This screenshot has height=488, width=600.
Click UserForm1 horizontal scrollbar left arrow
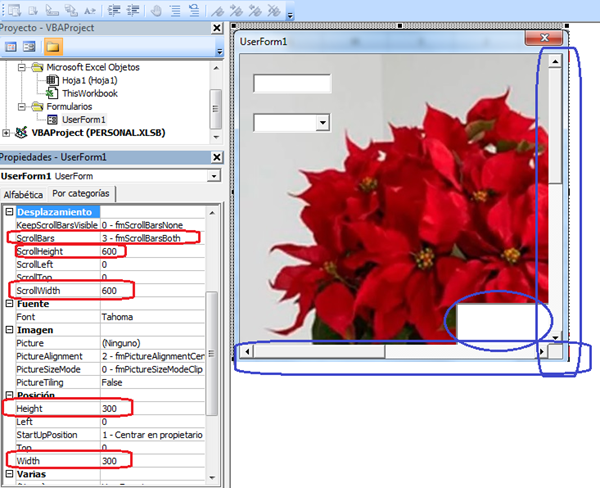247,351
